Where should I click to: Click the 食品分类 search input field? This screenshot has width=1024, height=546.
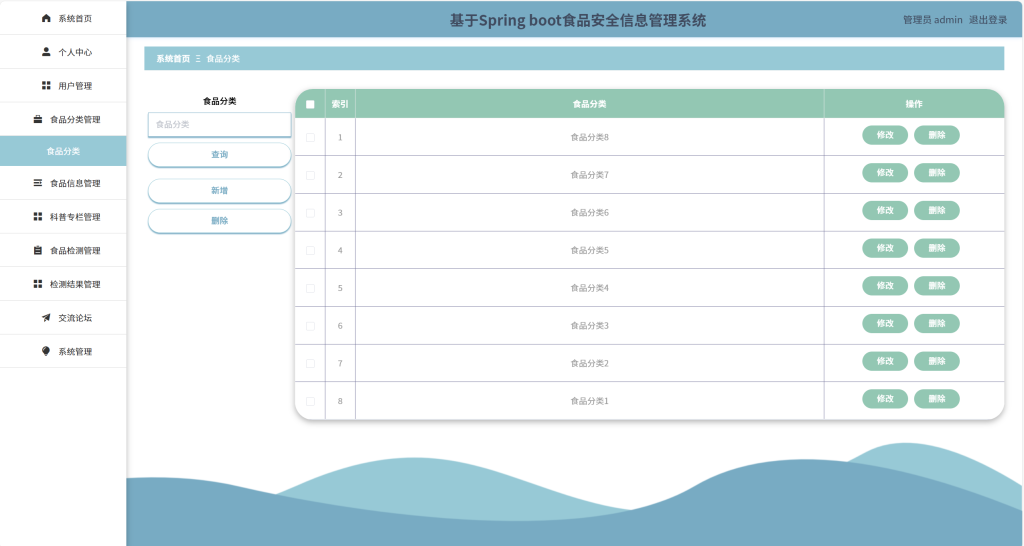click(x=219, y=124)
